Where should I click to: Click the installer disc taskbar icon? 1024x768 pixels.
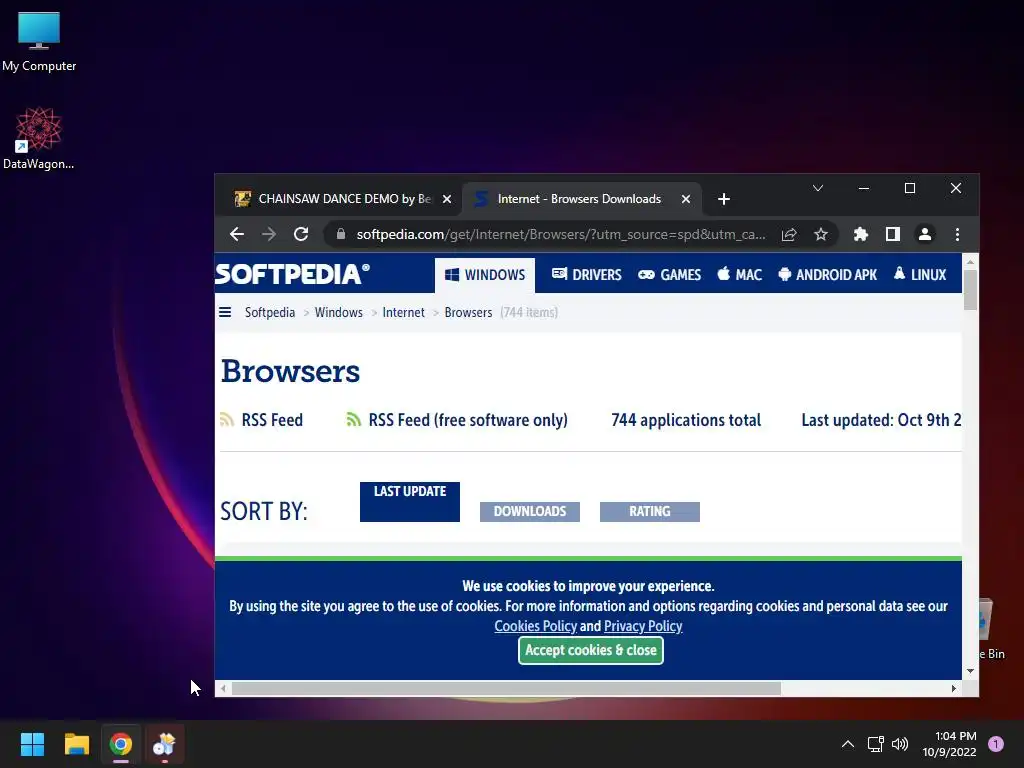[x=164, y=744]
